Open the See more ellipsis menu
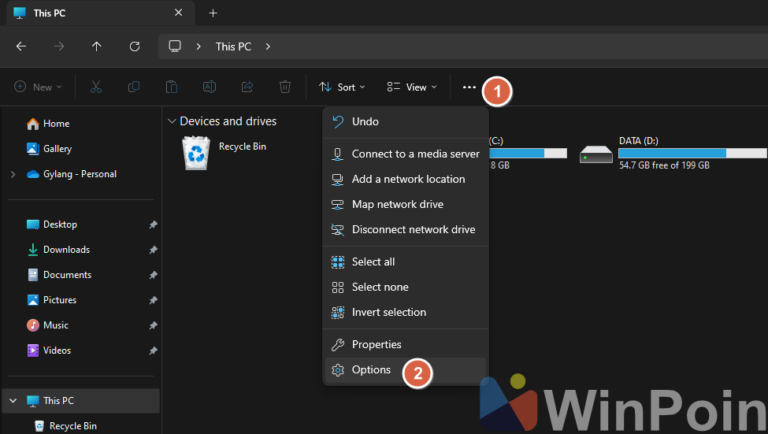 pyautogui.click(x=469, y=87)
